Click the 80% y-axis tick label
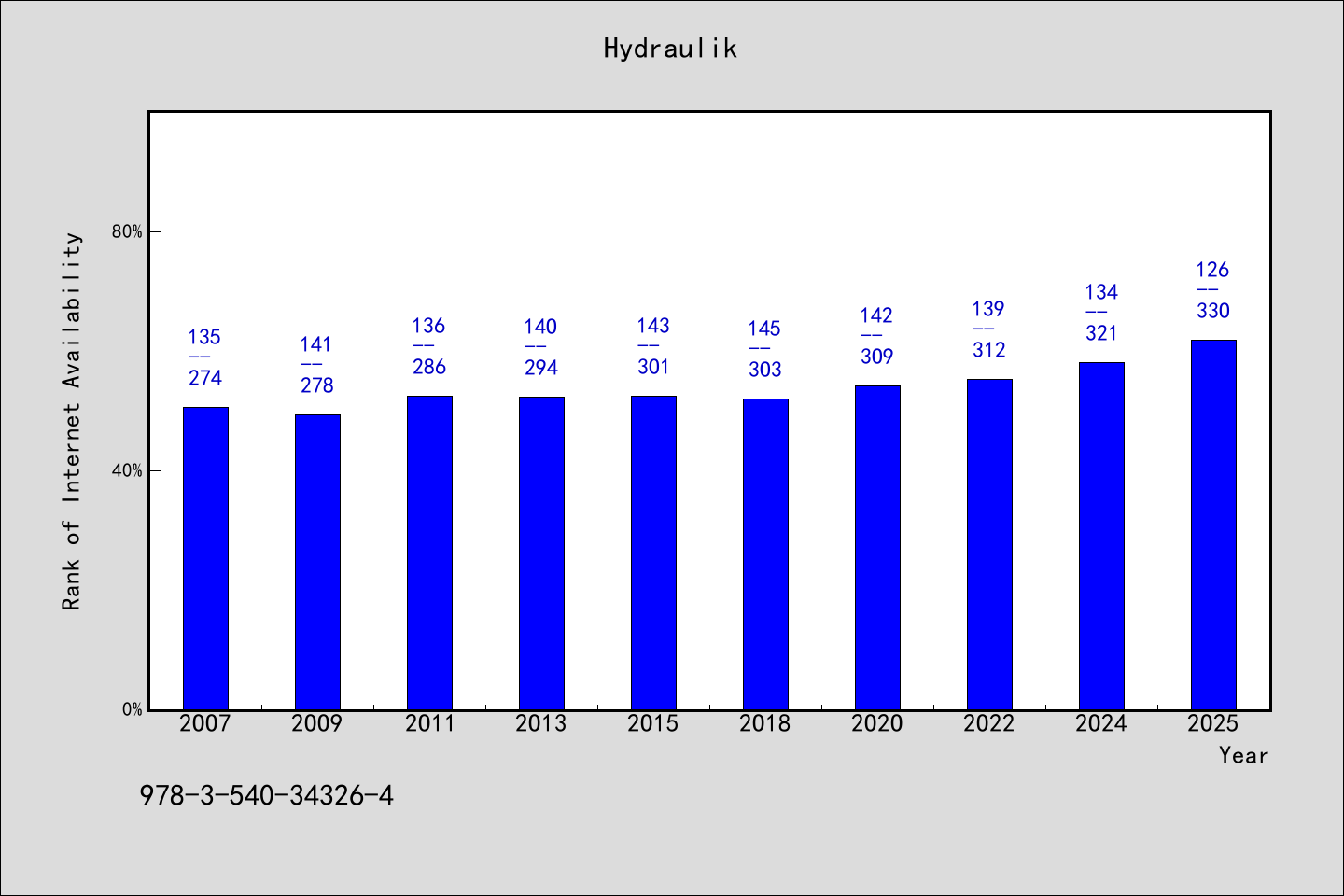 click(128, 231)
